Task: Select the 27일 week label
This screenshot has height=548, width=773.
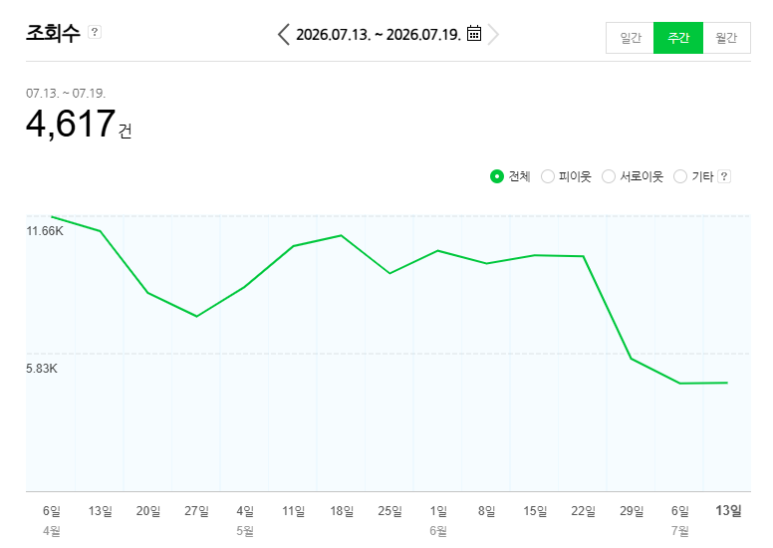Action: click(x=197, y=511)
